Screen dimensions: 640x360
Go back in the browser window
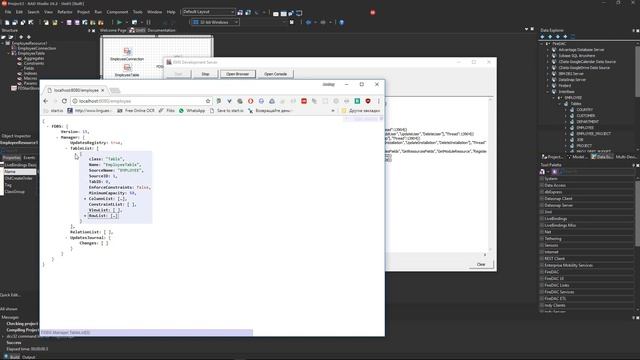click(46, 101)
